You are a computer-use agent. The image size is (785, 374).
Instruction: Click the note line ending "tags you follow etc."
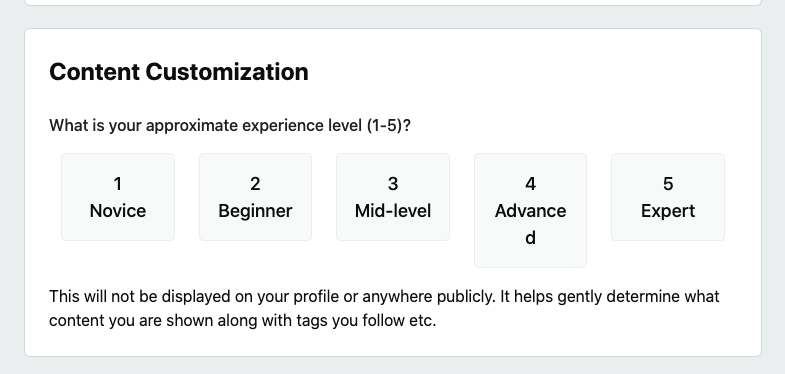click(x=243, y=320)
